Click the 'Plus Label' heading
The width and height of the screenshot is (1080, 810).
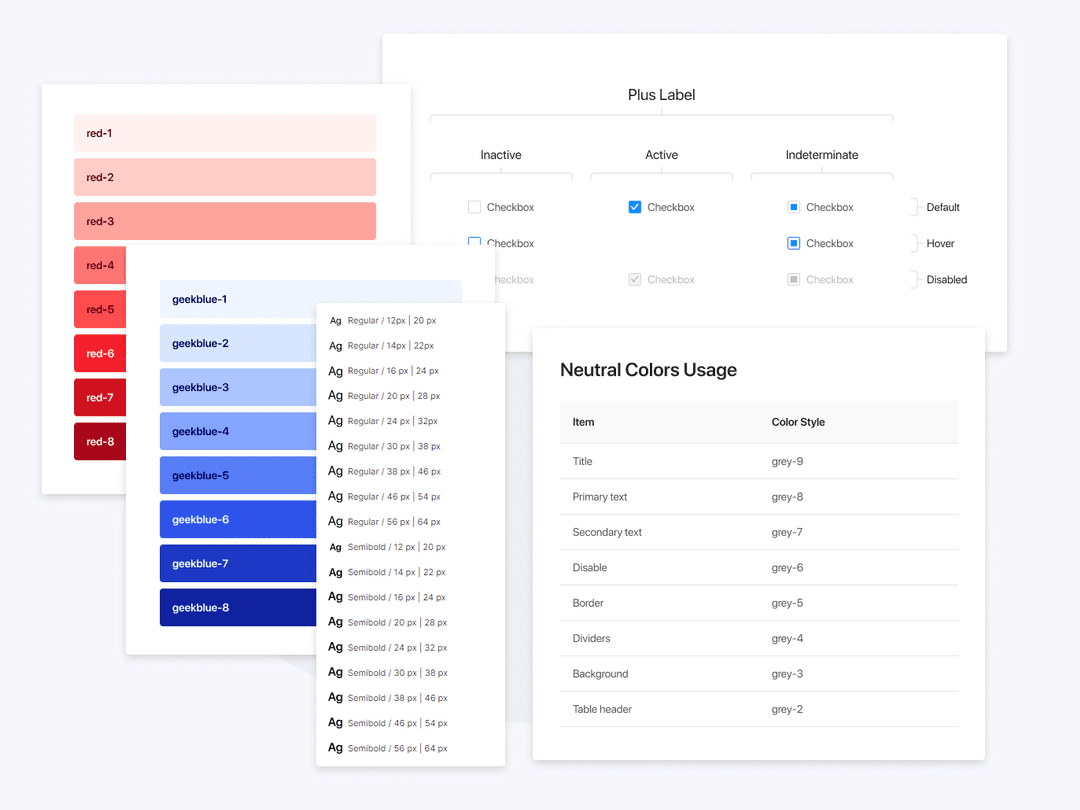pos(661,95)
